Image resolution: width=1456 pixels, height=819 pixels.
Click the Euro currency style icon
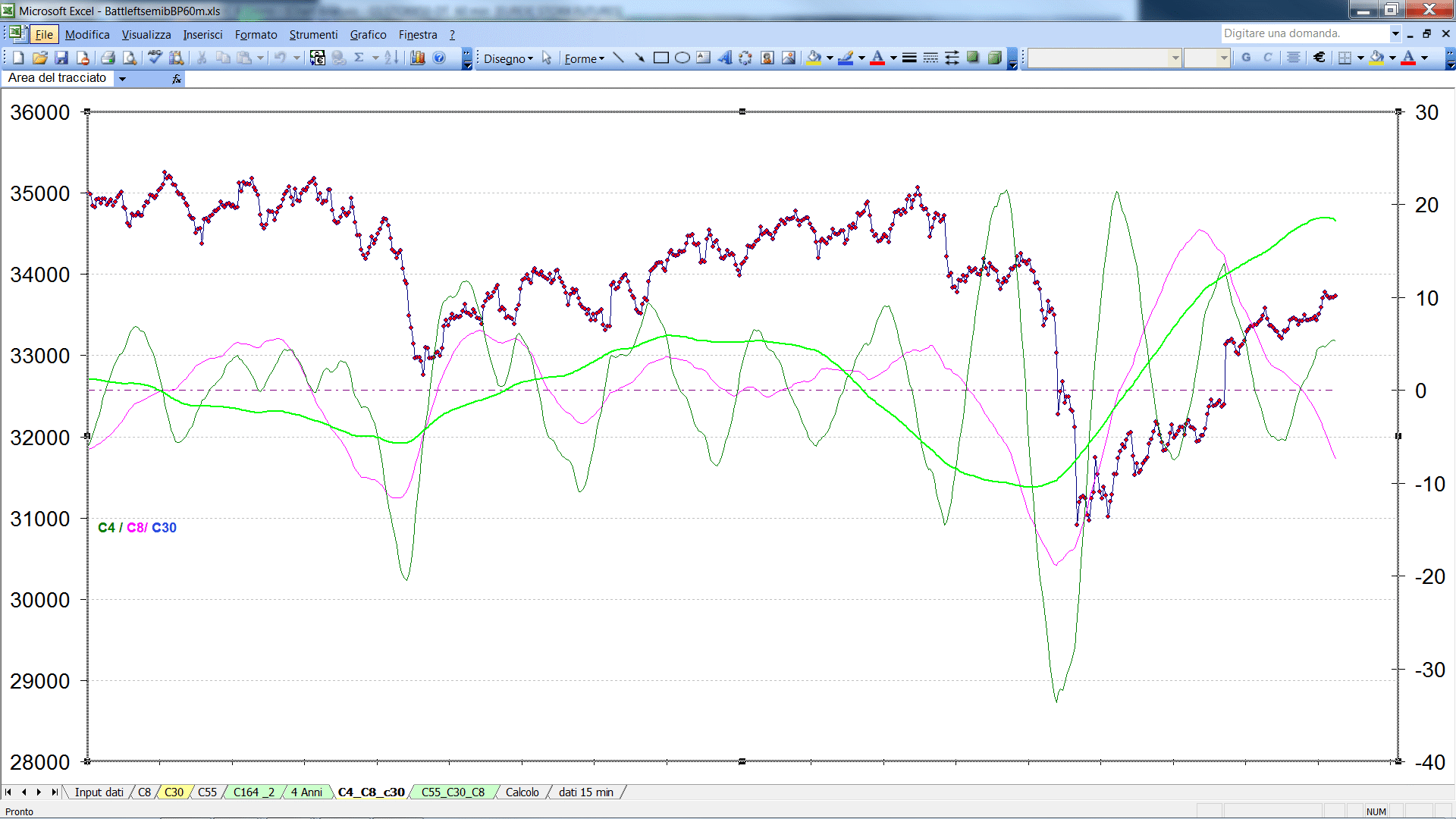click(x=1319, y=58)
